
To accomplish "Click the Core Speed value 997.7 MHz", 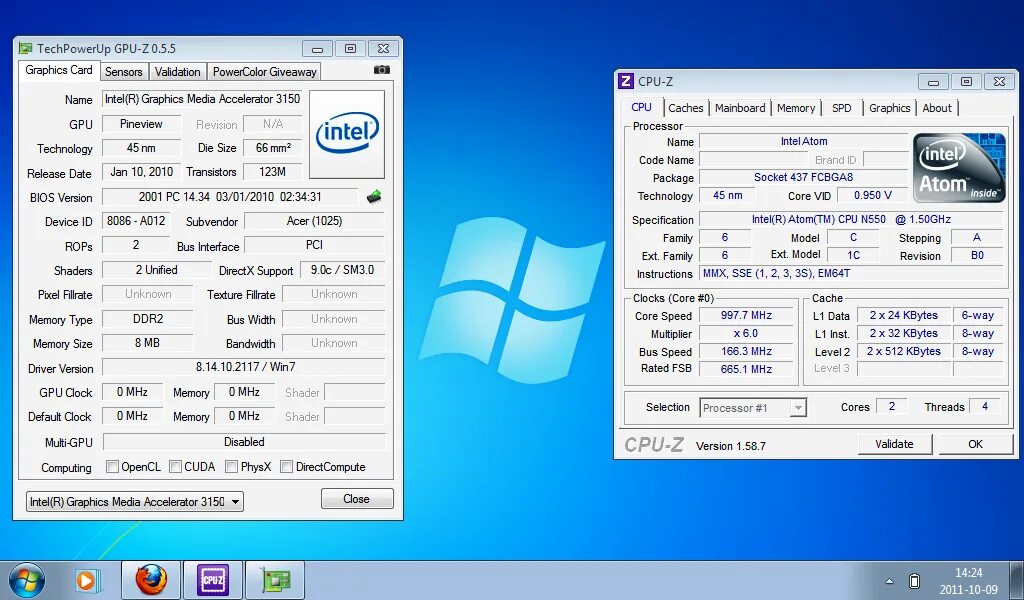I will [x=746, y=315].
